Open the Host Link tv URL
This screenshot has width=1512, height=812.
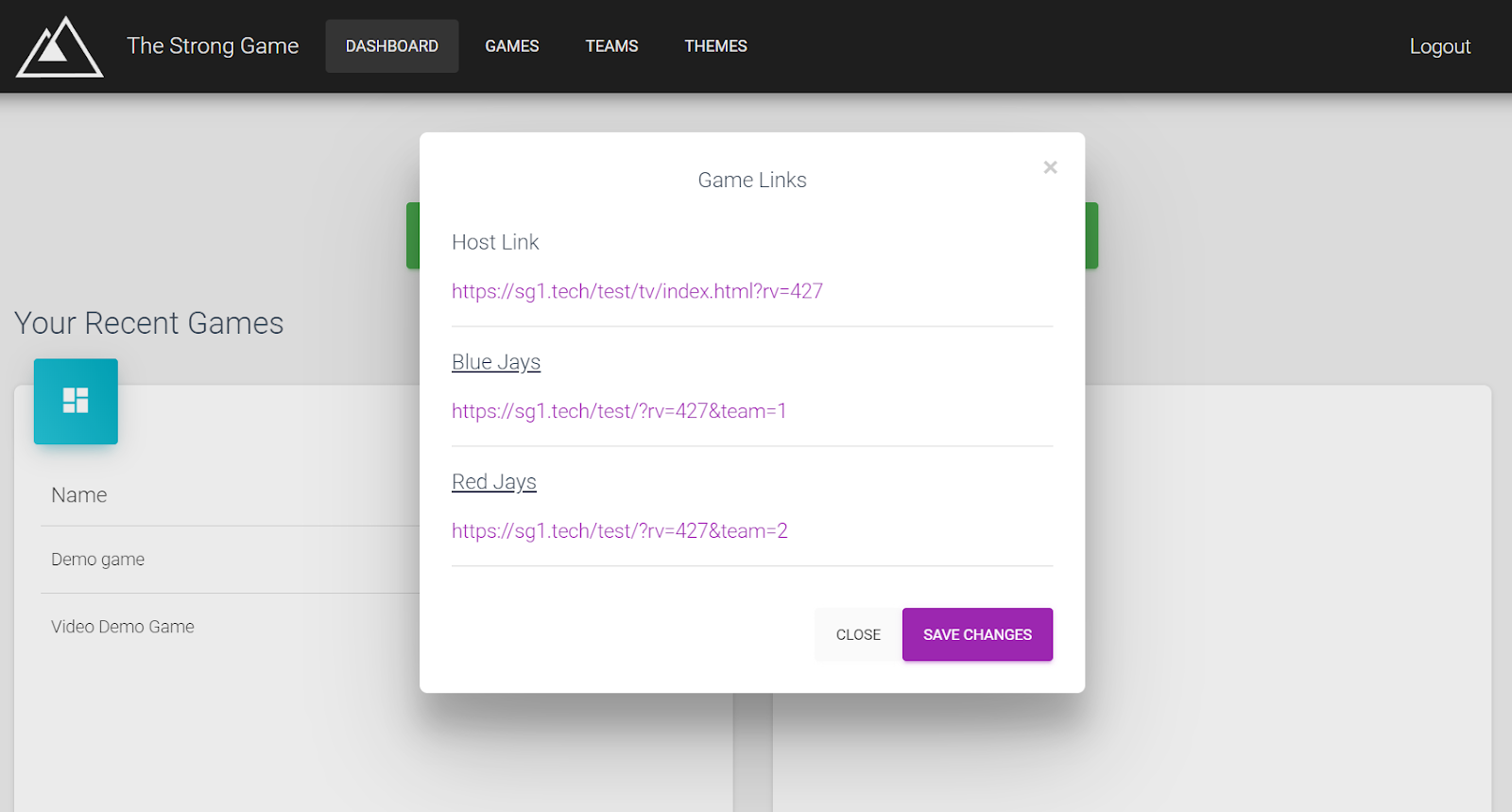637,291
